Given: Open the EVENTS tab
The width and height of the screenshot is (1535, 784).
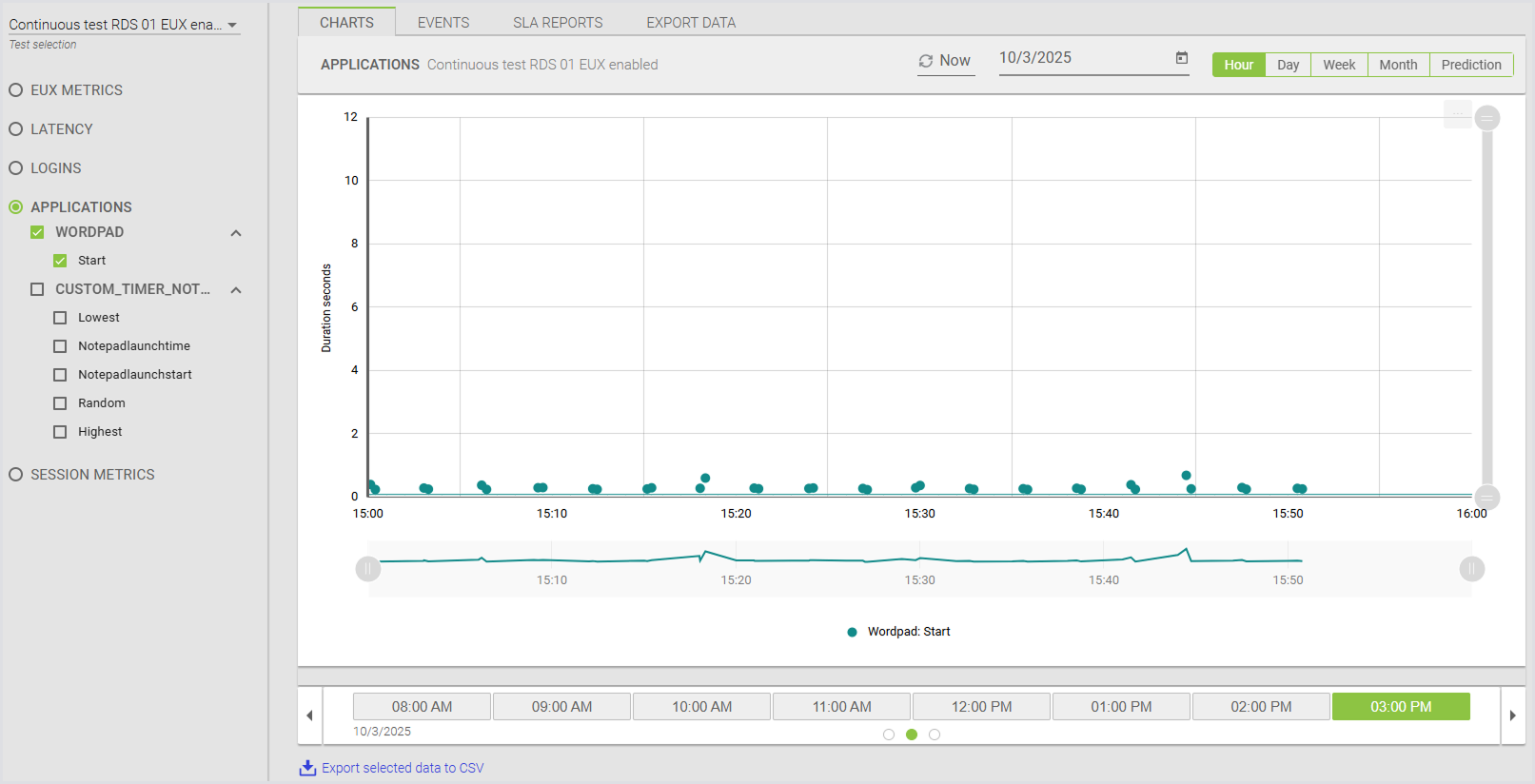Looking at the screenshot, I should tap(443, 22).
